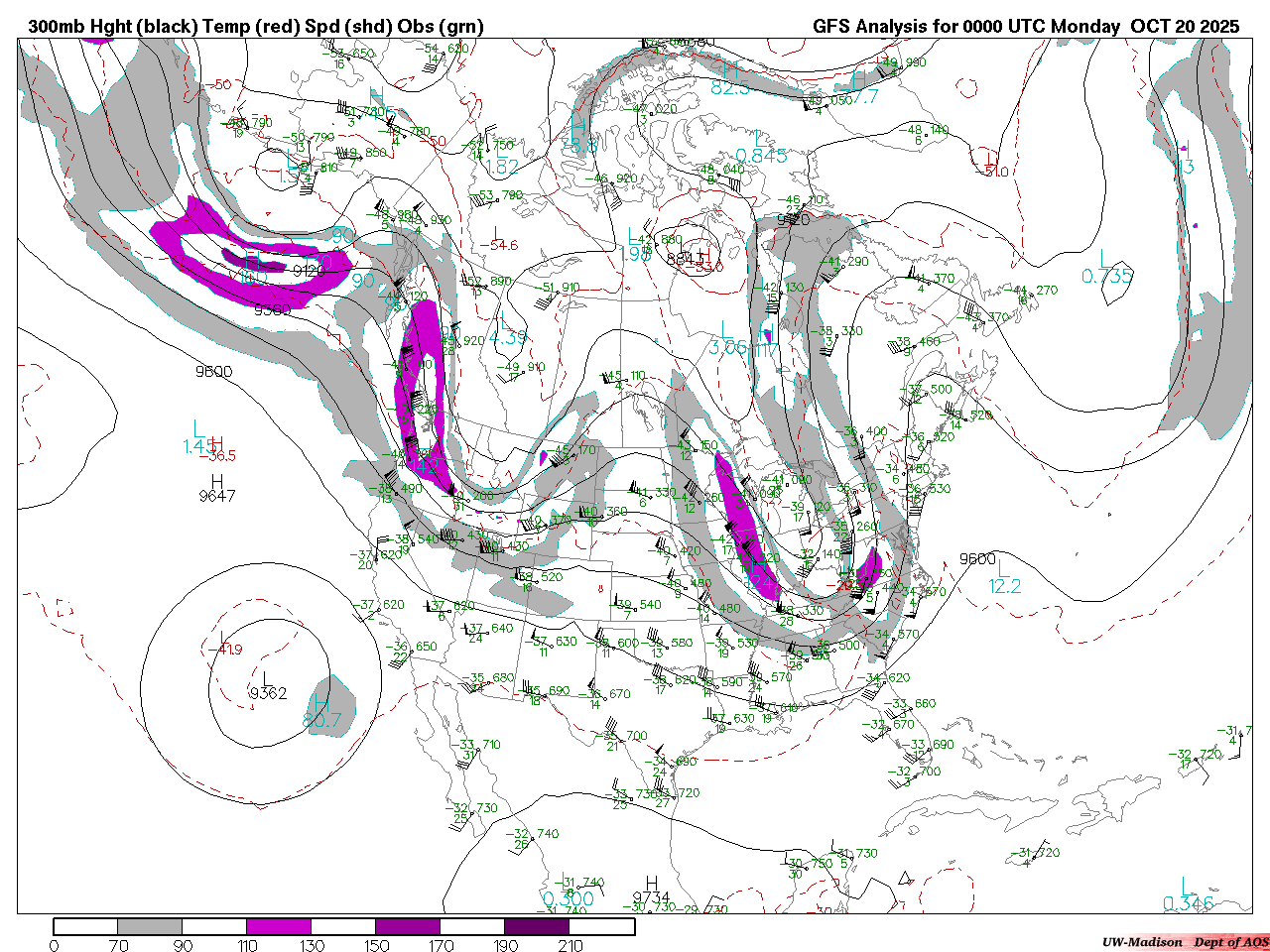Click the cyan "82.3" wind maximum value

pos(730,88)
